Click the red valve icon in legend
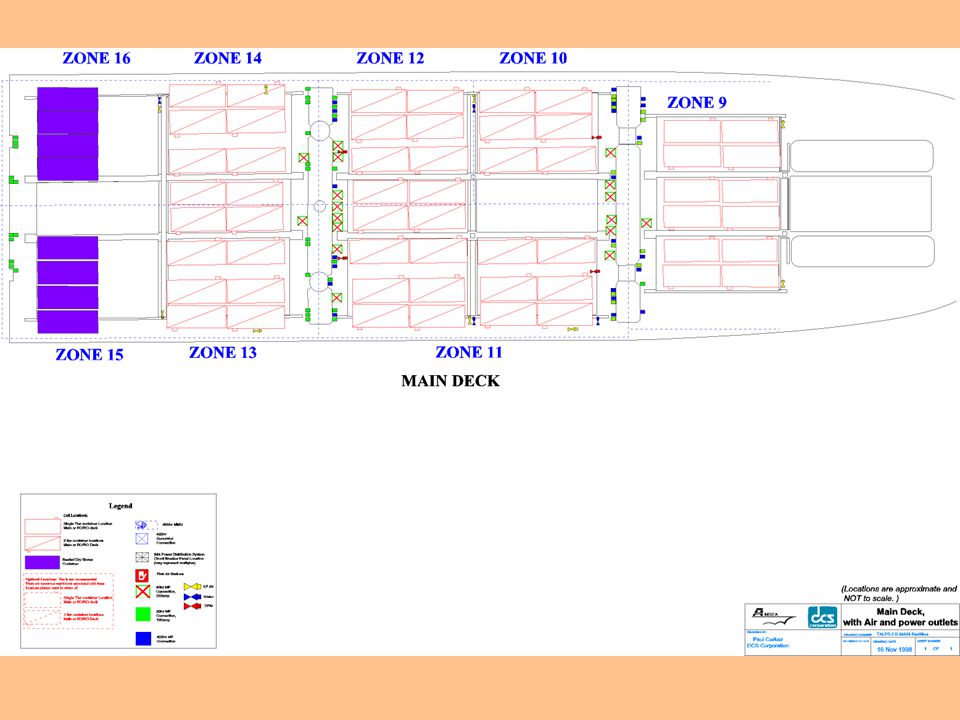 [x=192, y=606]
